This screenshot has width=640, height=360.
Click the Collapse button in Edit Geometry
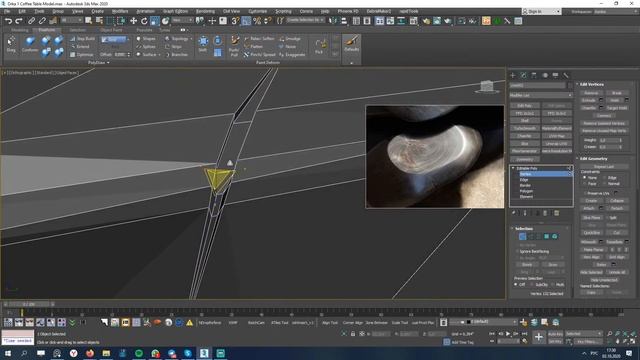[616, 200]
